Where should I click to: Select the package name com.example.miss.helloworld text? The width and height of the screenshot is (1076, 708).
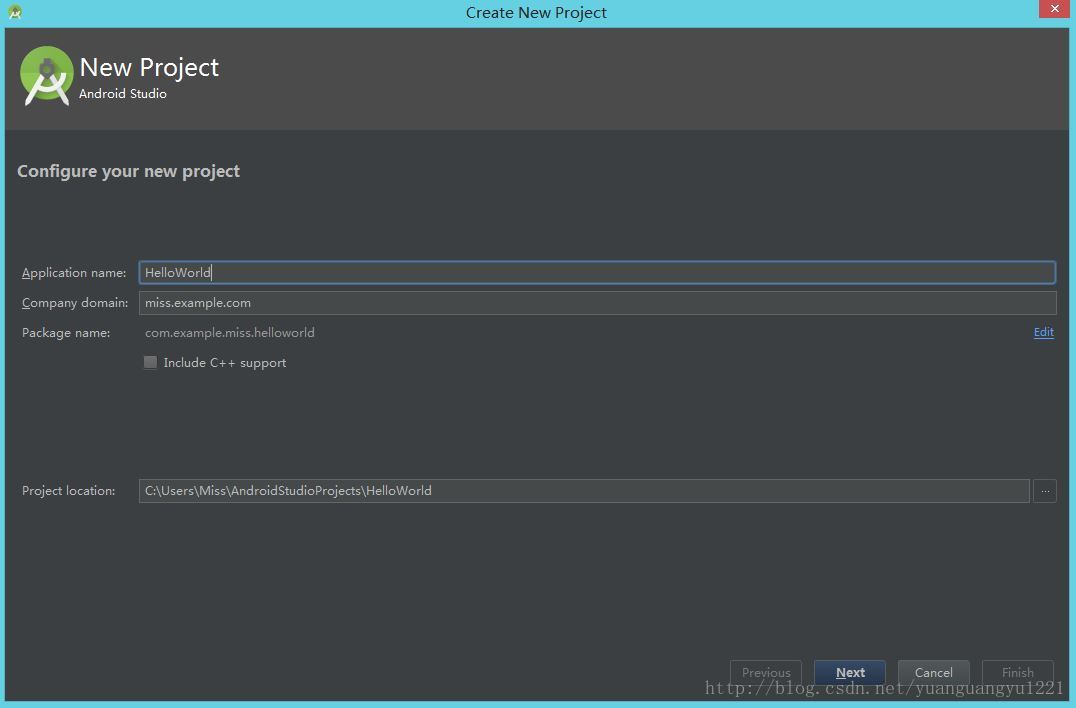tap(230, 333)
